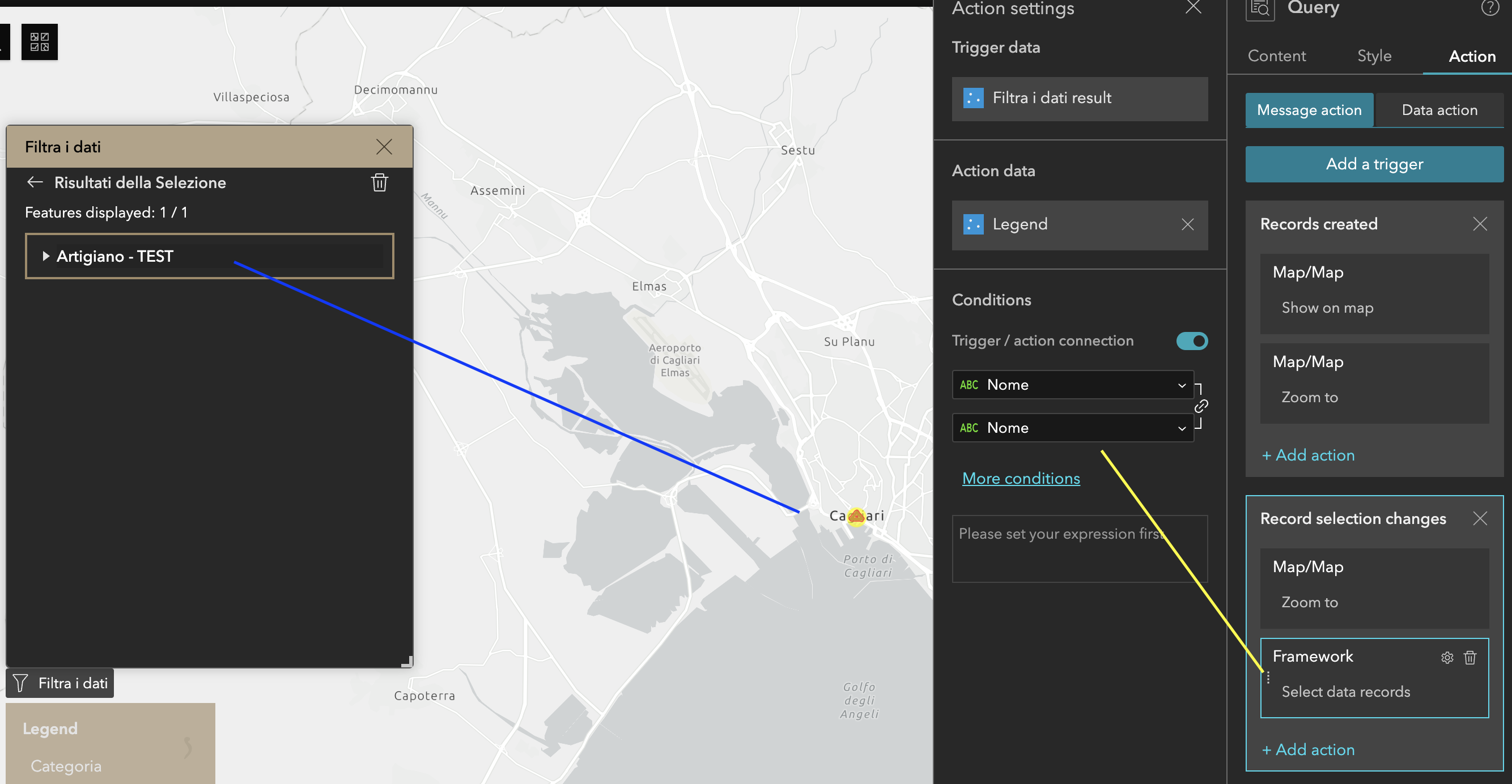
Task: Open Framework action settings gear
Action: pyautogui.click(x=1447, y=657)
